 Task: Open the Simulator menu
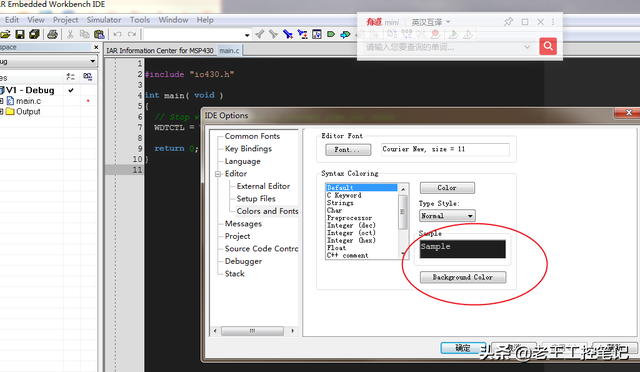104,20
